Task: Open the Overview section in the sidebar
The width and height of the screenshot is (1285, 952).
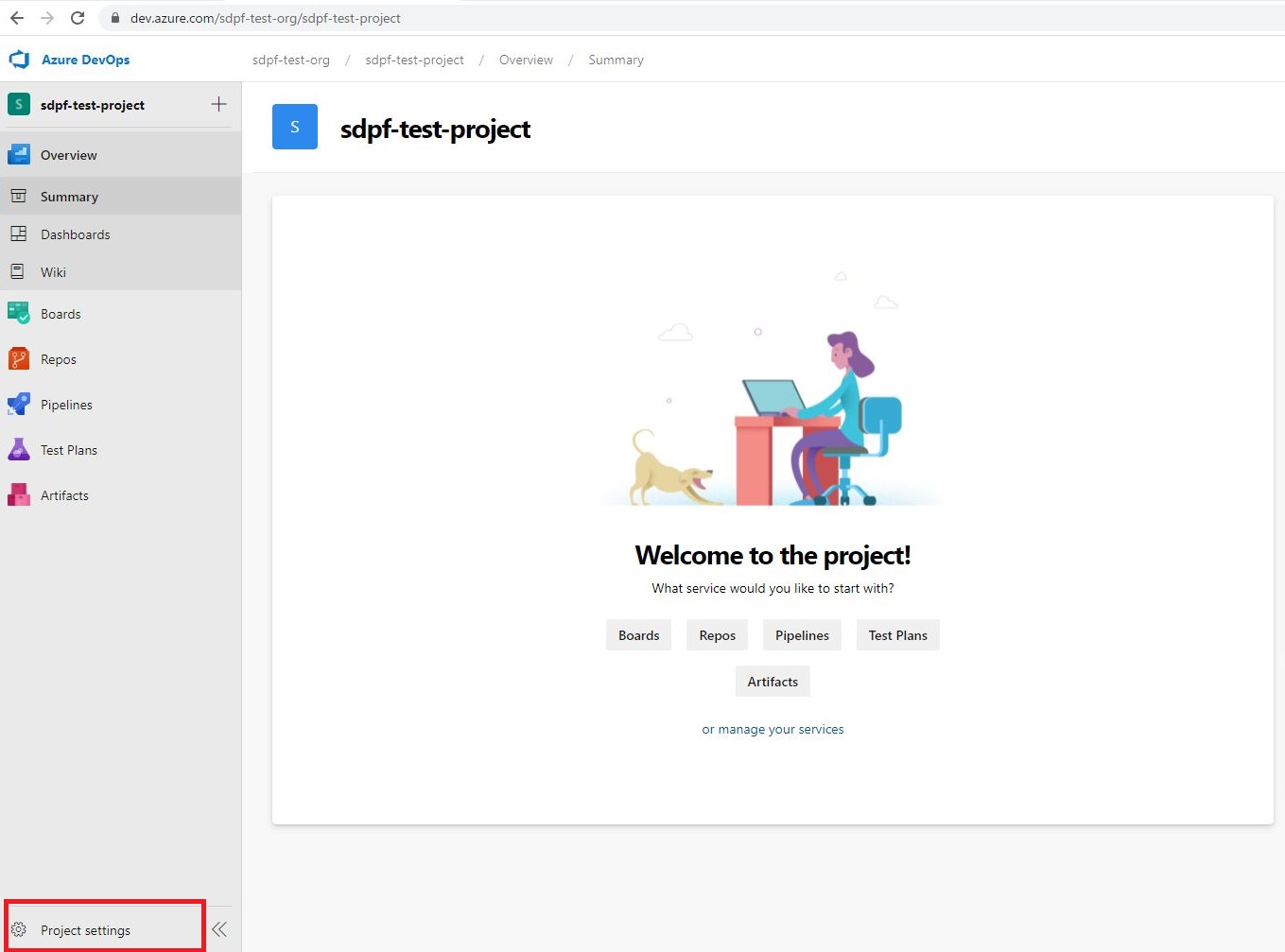Action: 121,155
